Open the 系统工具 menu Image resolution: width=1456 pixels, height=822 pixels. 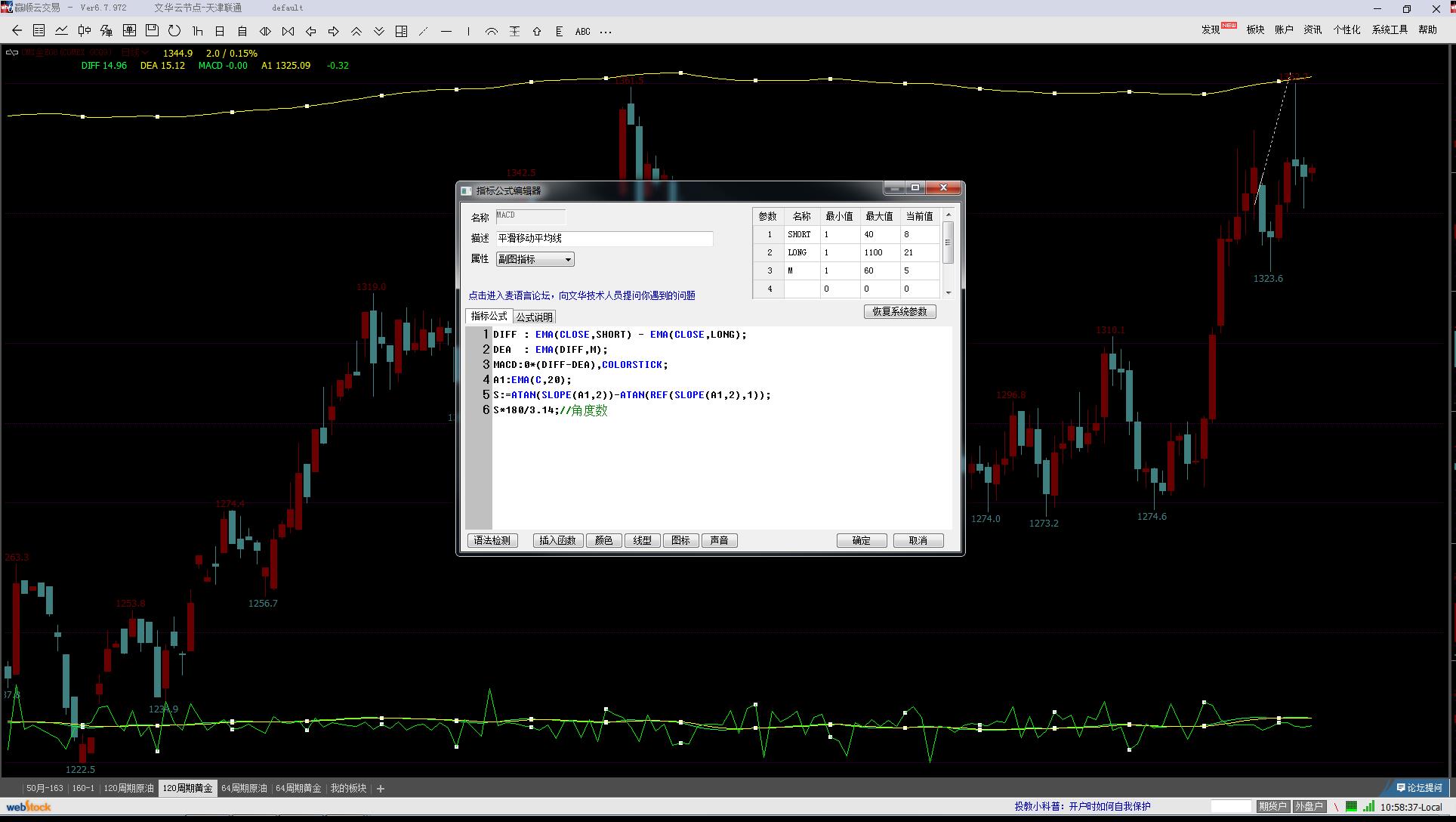[1390, 29]
